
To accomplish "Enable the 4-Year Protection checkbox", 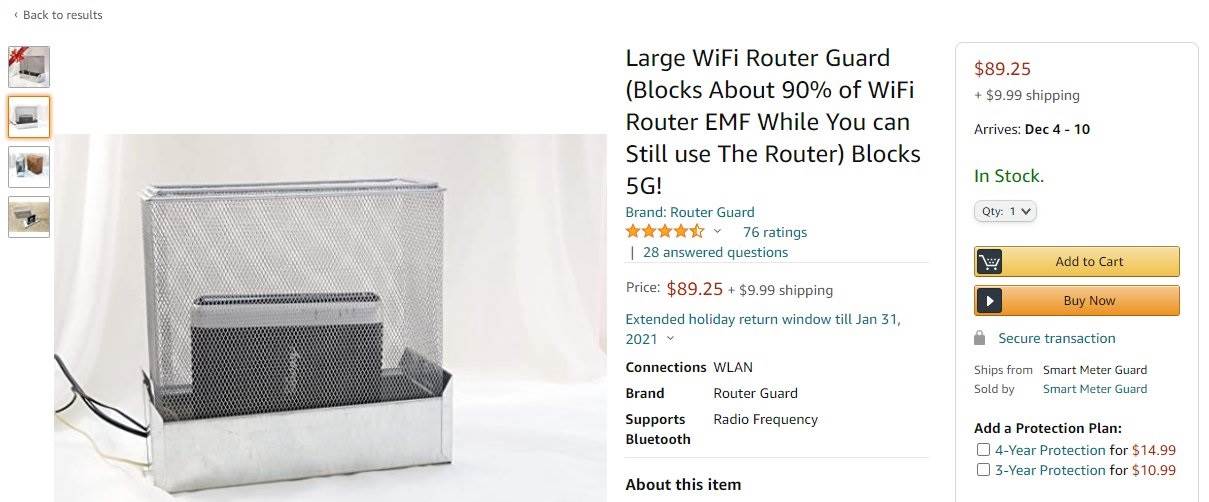I will (x=984, y=450).
